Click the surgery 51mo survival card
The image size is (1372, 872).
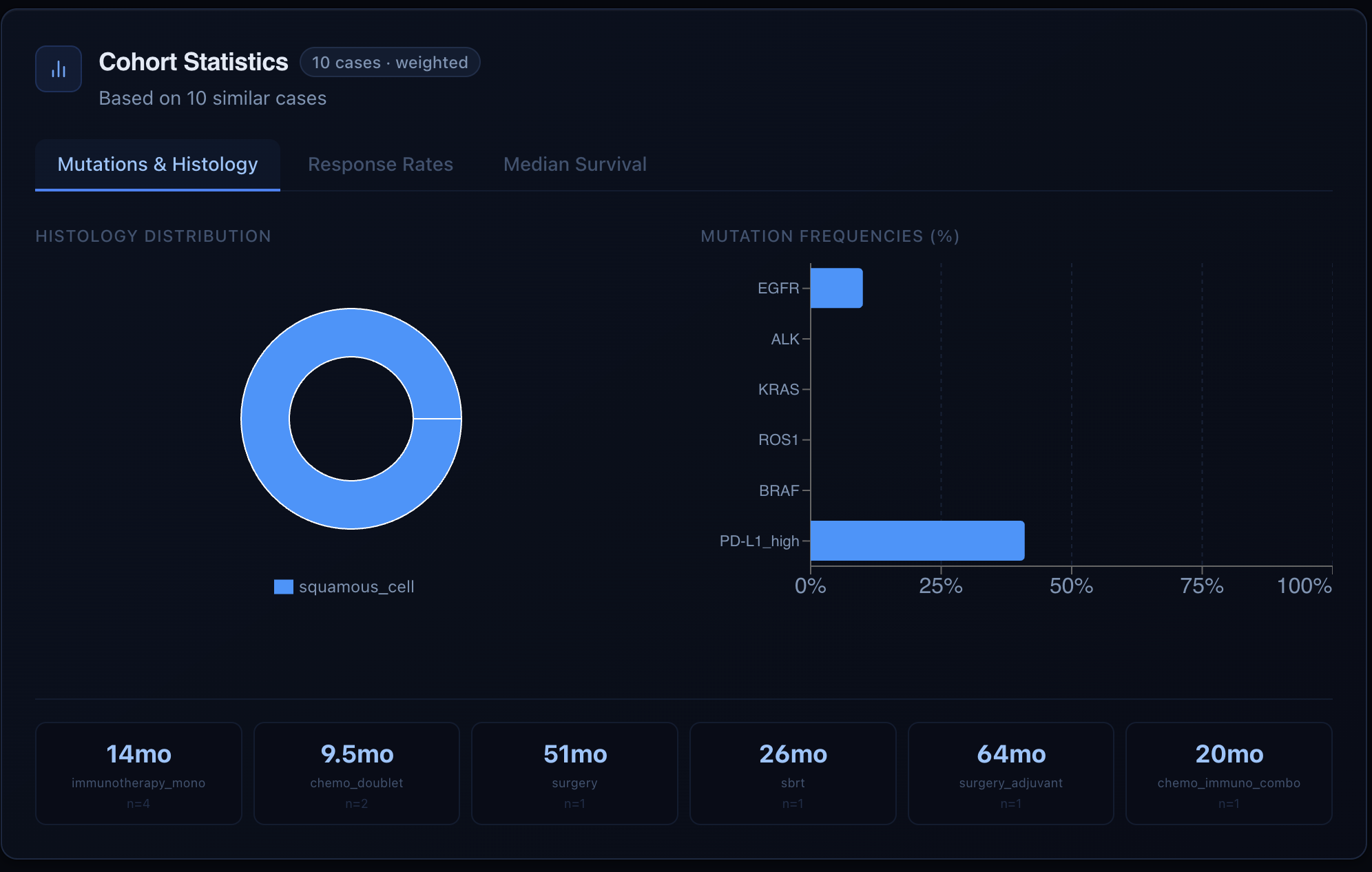coord(574,773)
